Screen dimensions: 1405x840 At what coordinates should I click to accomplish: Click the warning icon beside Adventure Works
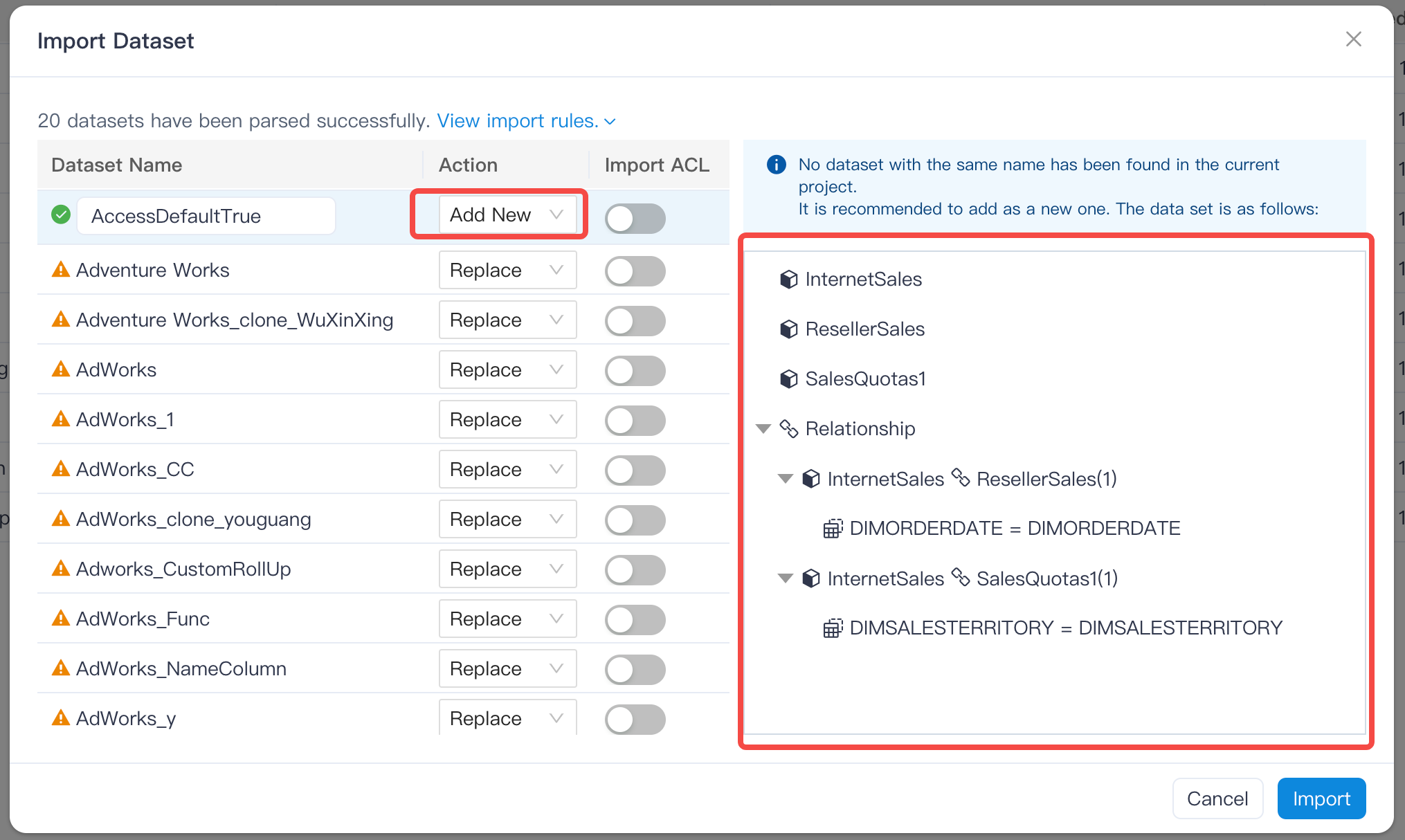(x=61, y=269)
